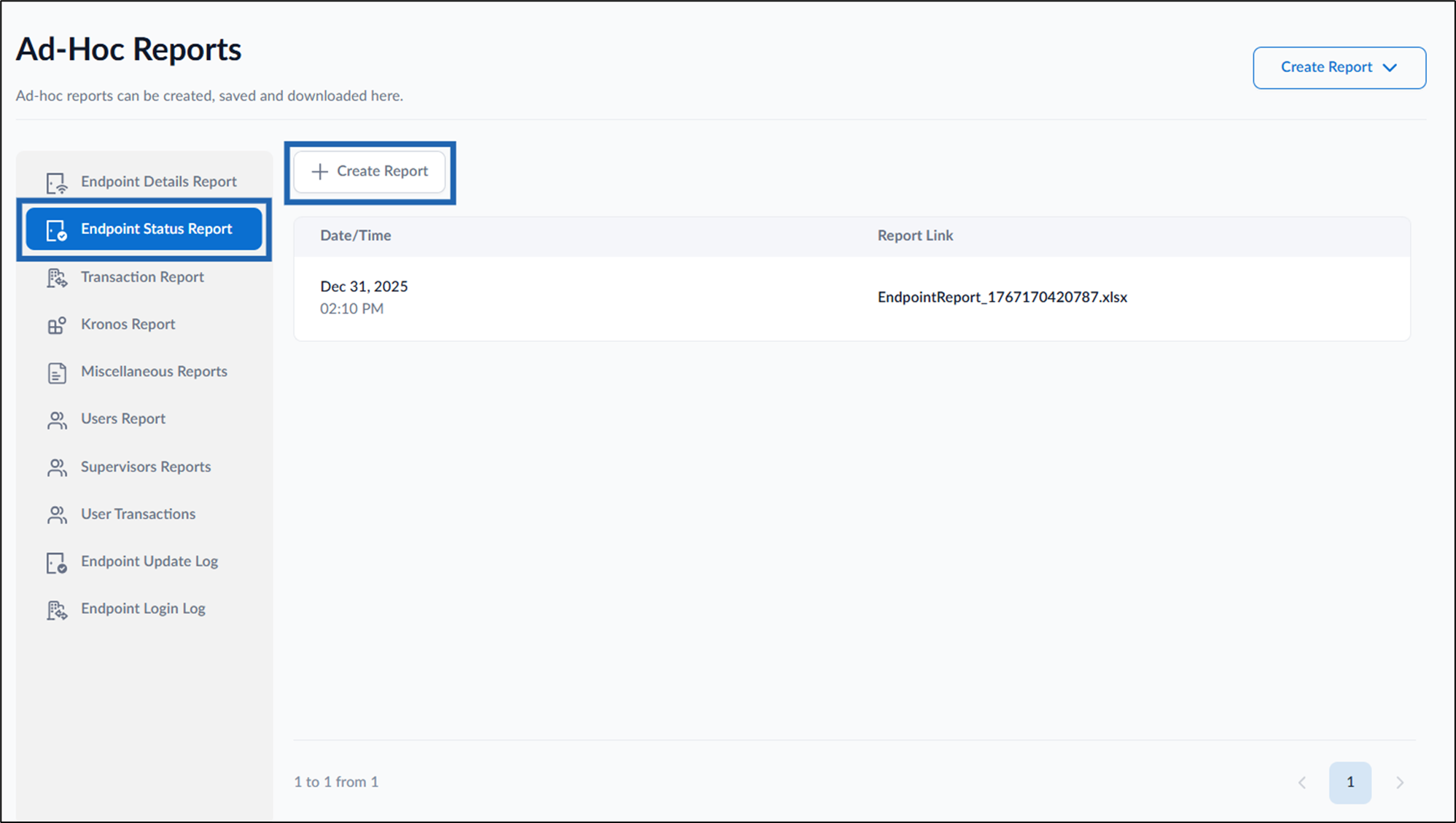Click the Supervisors Reports people icon
1456x823 pixels.
point(57,467)
